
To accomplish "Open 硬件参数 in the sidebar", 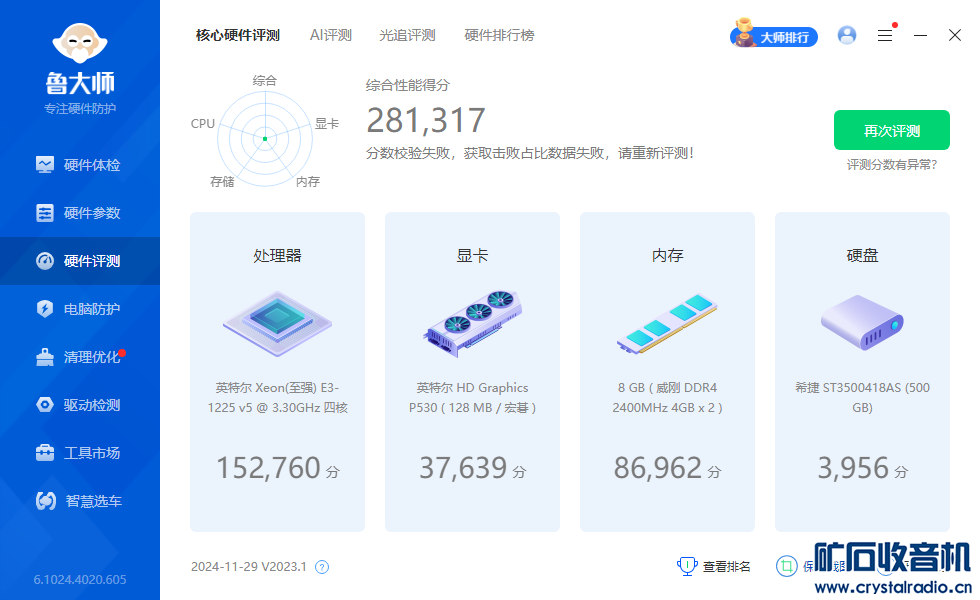I will point(80,213).
